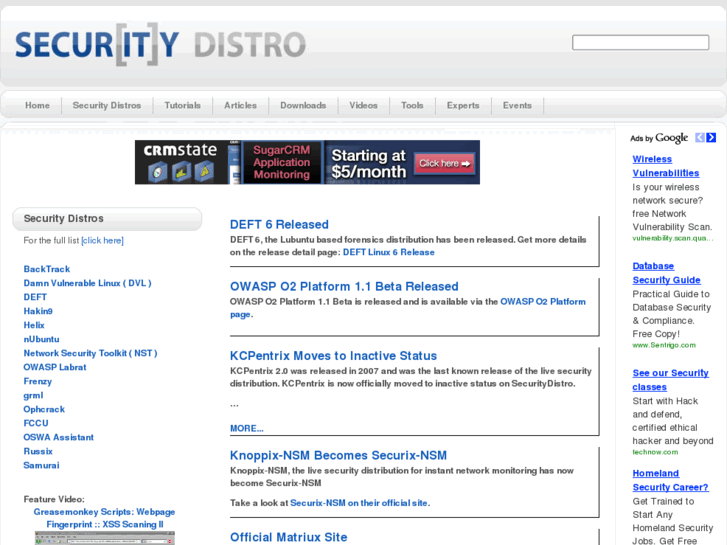
Task: Open the Samurai link
Action: point(41,465)
